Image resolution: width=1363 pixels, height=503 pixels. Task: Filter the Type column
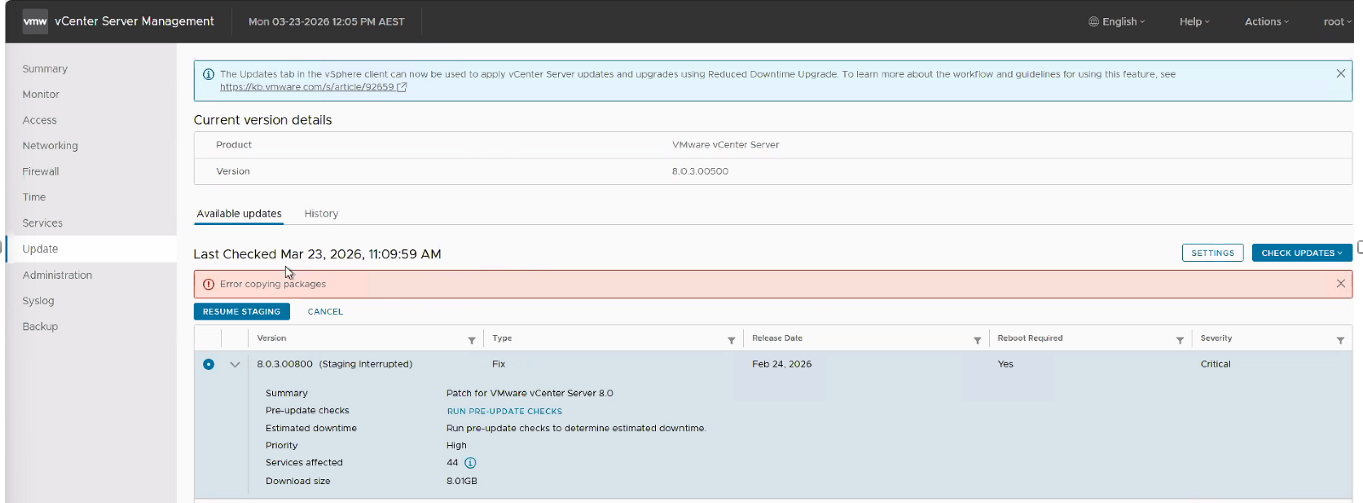click(732, 340)
